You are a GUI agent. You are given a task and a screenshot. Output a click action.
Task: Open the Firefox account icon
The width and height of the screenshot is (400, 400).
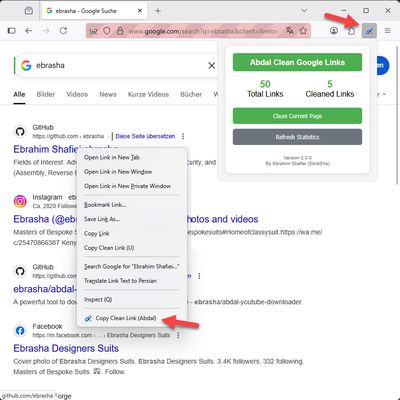click(x=334, y=31)
